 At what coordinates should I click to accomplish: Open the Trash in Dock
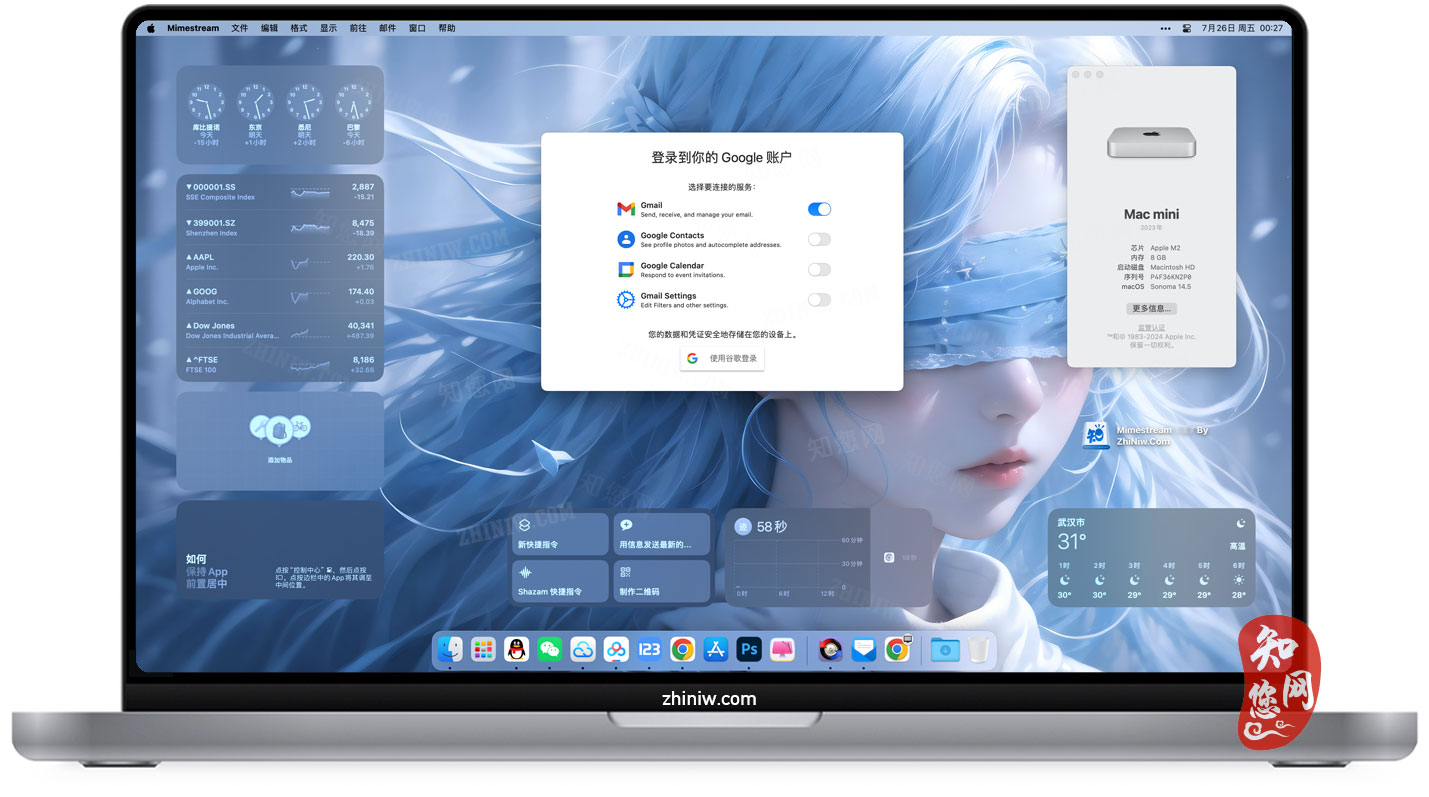pos(979,649)
